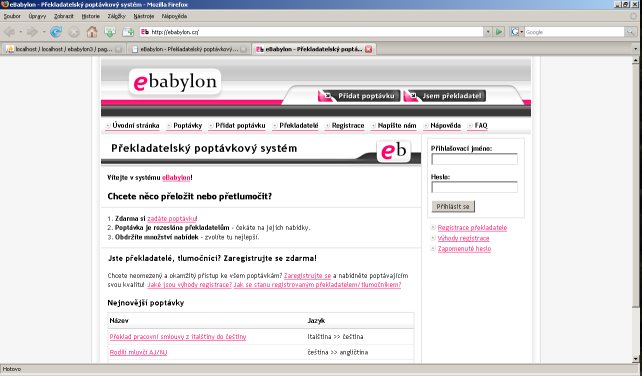Click 'Jaké jsou výhody registrace?' link
Screen dimensions: 642x376
pos(190,285)
